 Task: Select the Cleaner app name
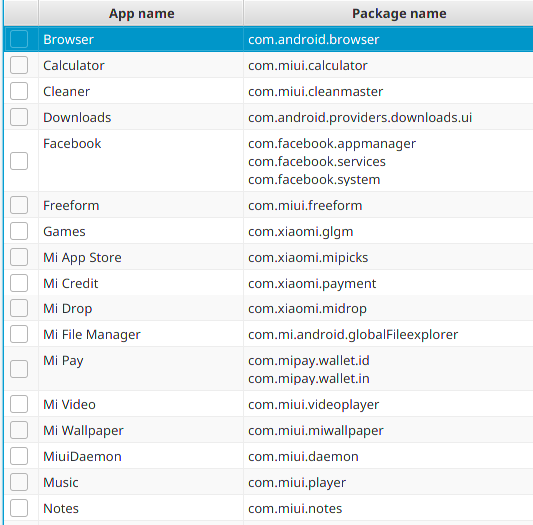coord(67,91)
